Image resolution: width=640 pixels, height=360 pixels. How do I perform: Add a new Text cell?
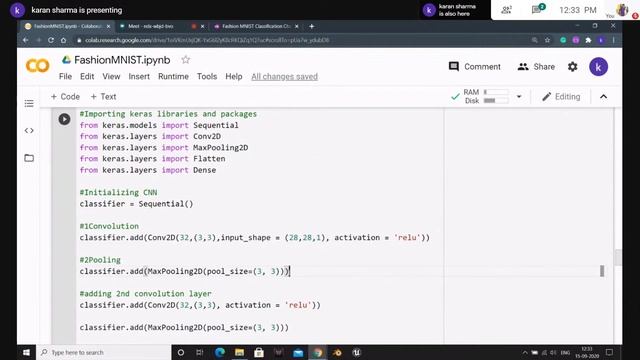(x=103, y=97)
